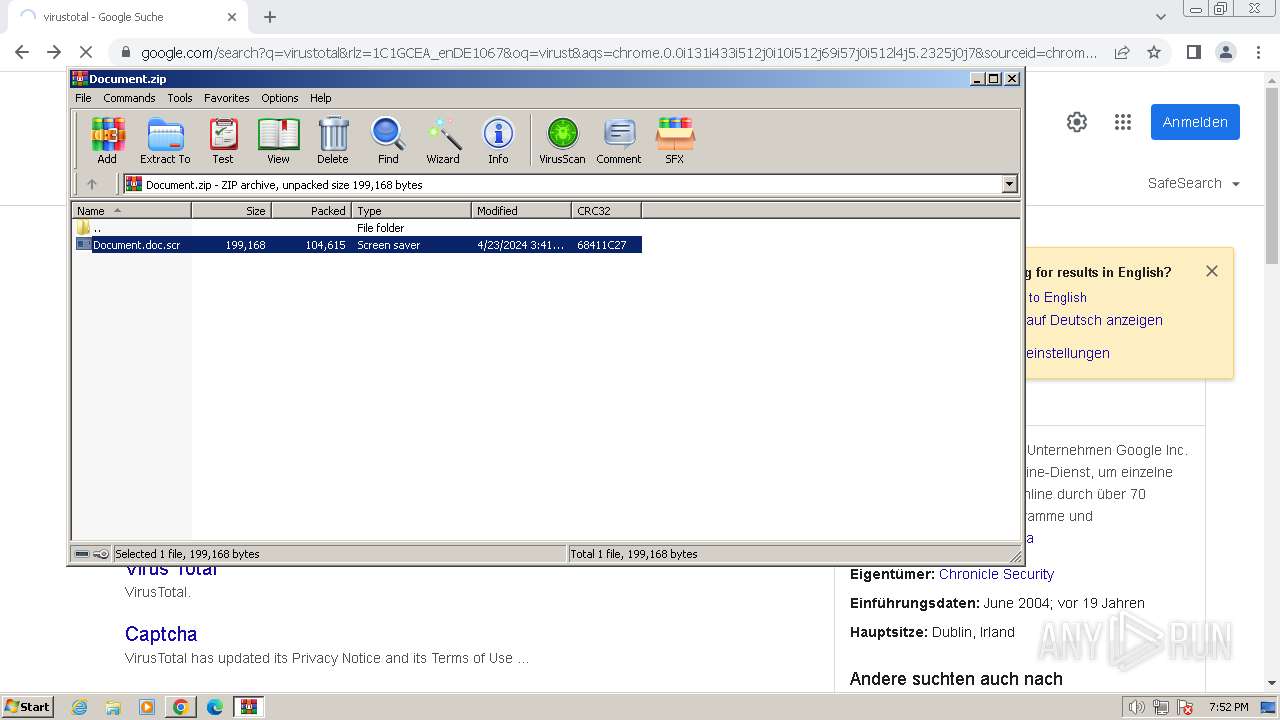Click the 'auf Deutsch anzeigen' link
1280x720 pixels.
click(x=1094, y=320)
